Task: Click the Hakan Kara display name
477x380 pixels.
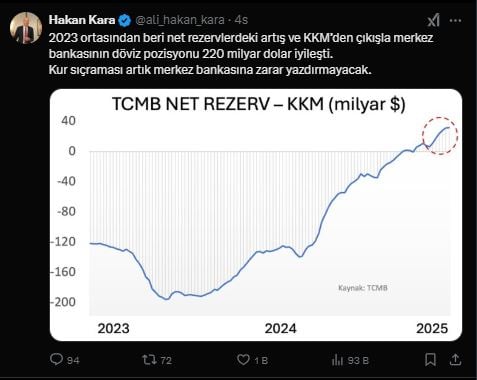Action: click(x=82, y=20)
